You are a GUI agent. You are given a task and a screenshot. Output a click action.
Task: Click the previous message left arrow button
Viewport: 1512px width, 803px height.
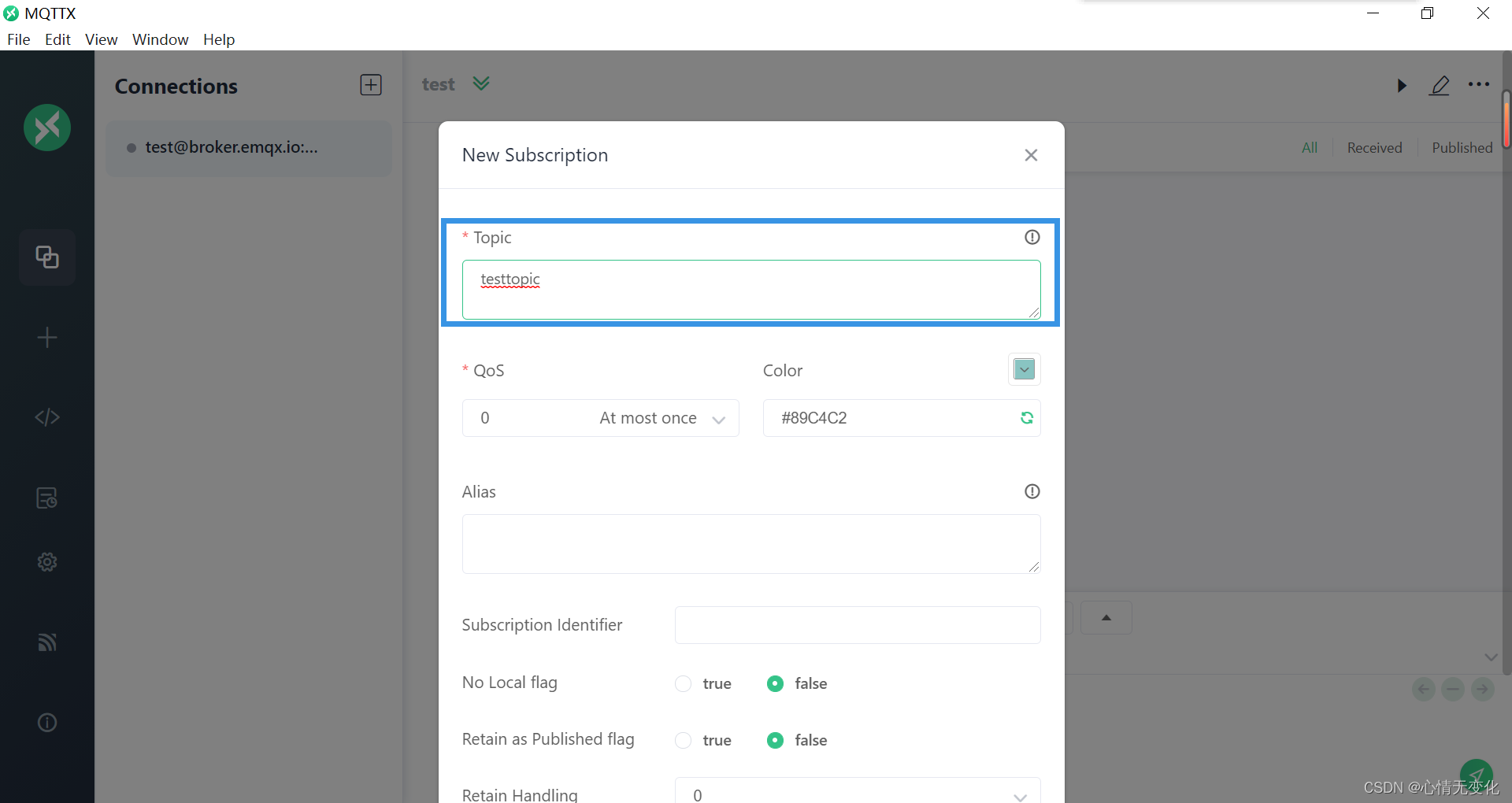[x=1424, y=690]
